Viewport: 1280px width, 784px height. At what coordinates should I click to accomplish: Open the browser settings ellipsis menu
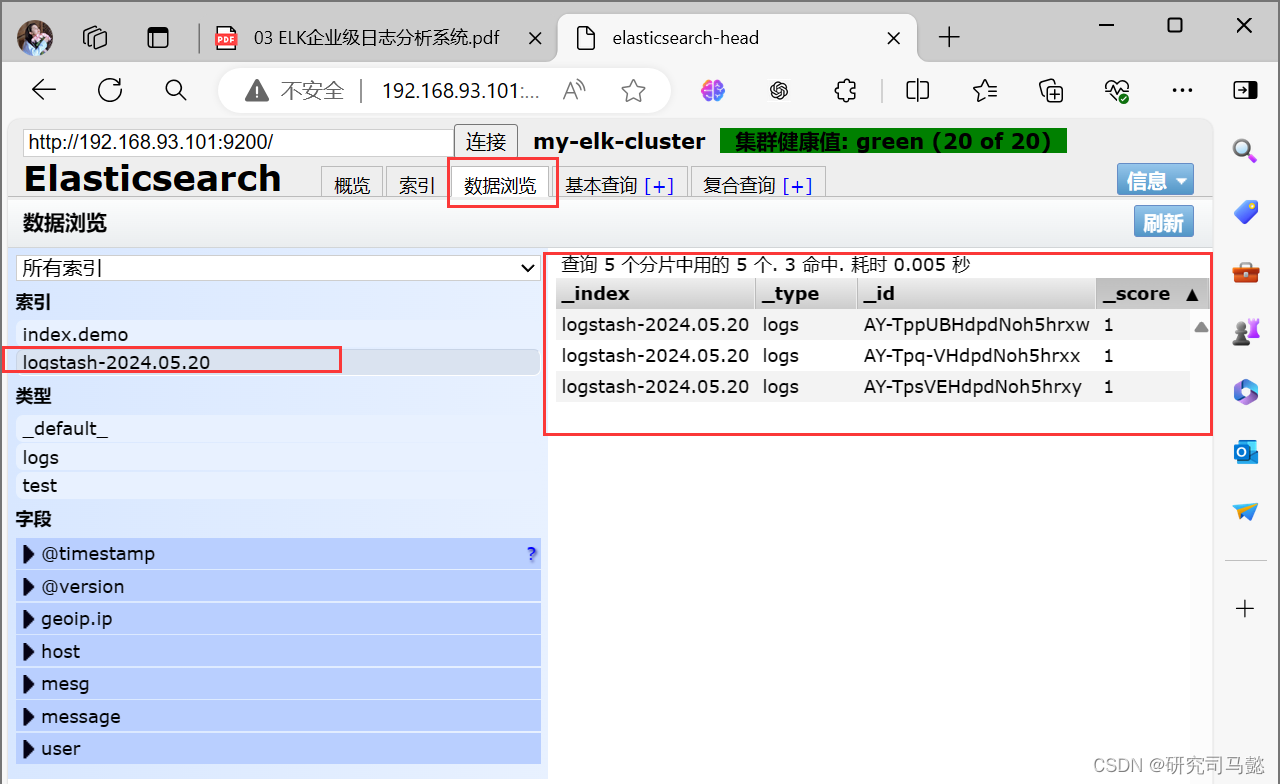1182,91
